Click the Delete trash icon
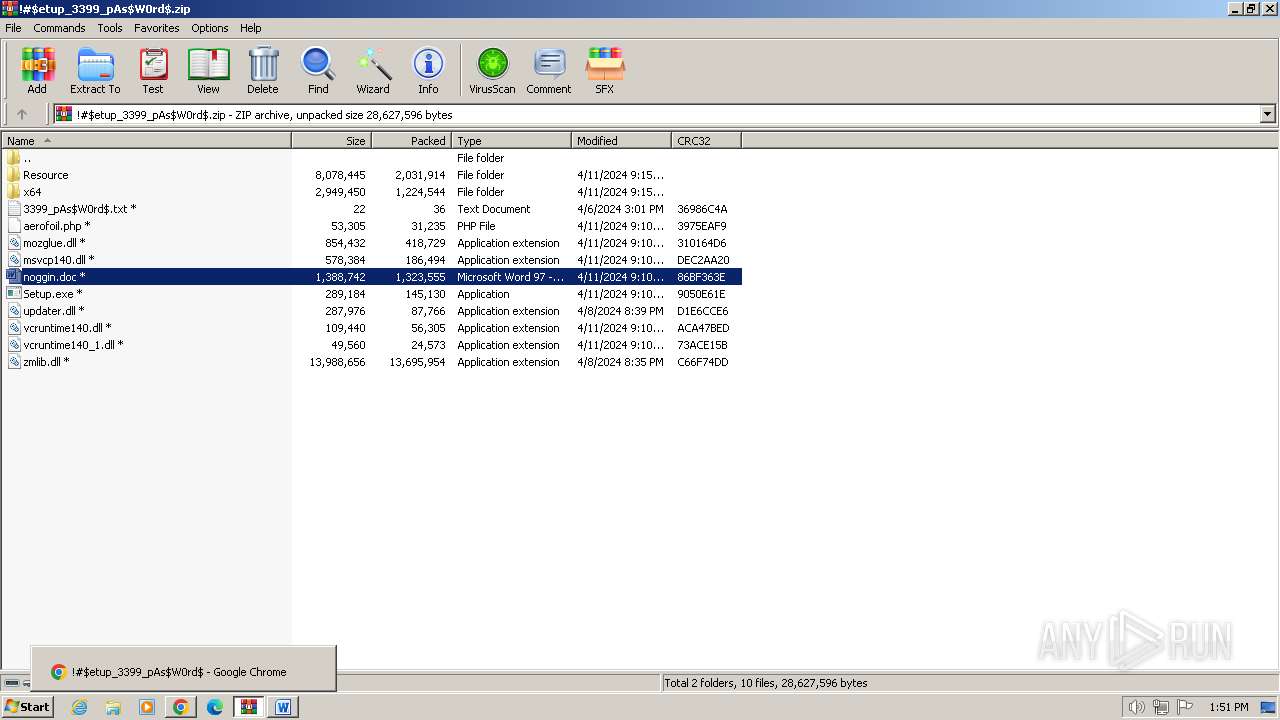 tap(263, 70)
